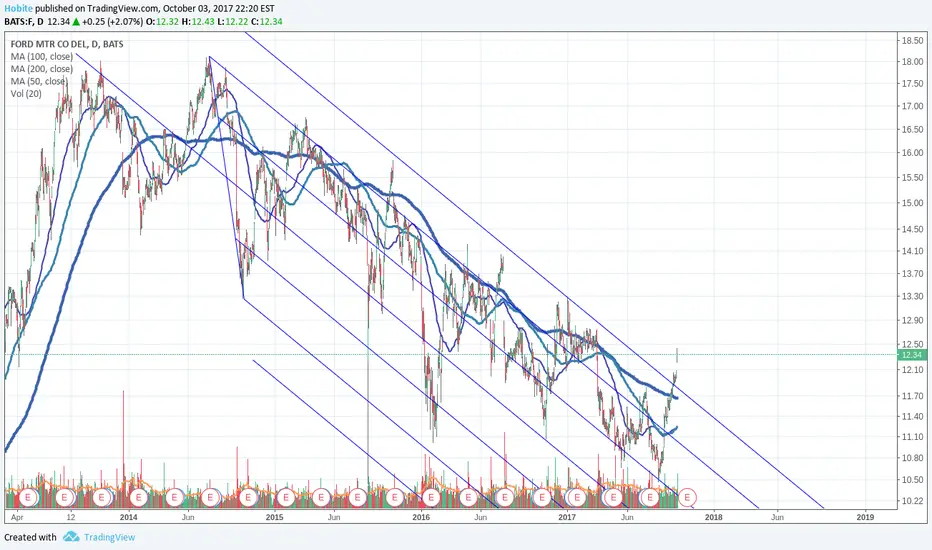
Task: Click the Apr time axis label
Action: point(17,517)
